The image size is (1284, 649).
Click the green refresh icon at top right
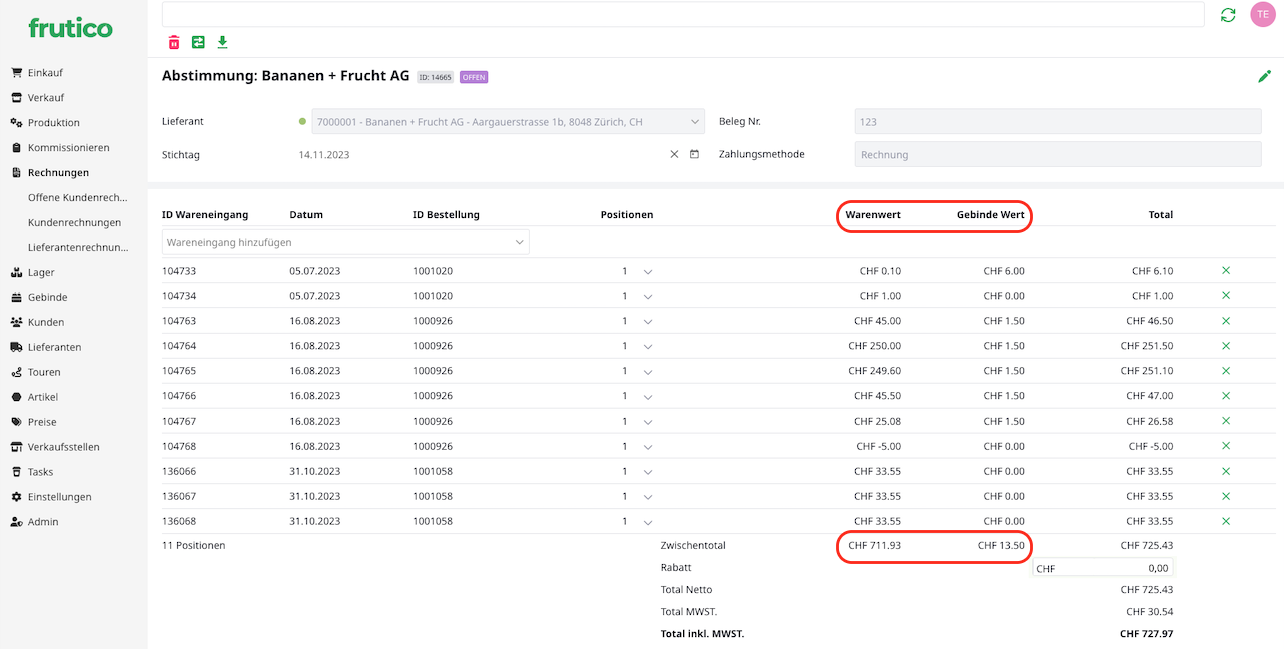(1228, 15)
